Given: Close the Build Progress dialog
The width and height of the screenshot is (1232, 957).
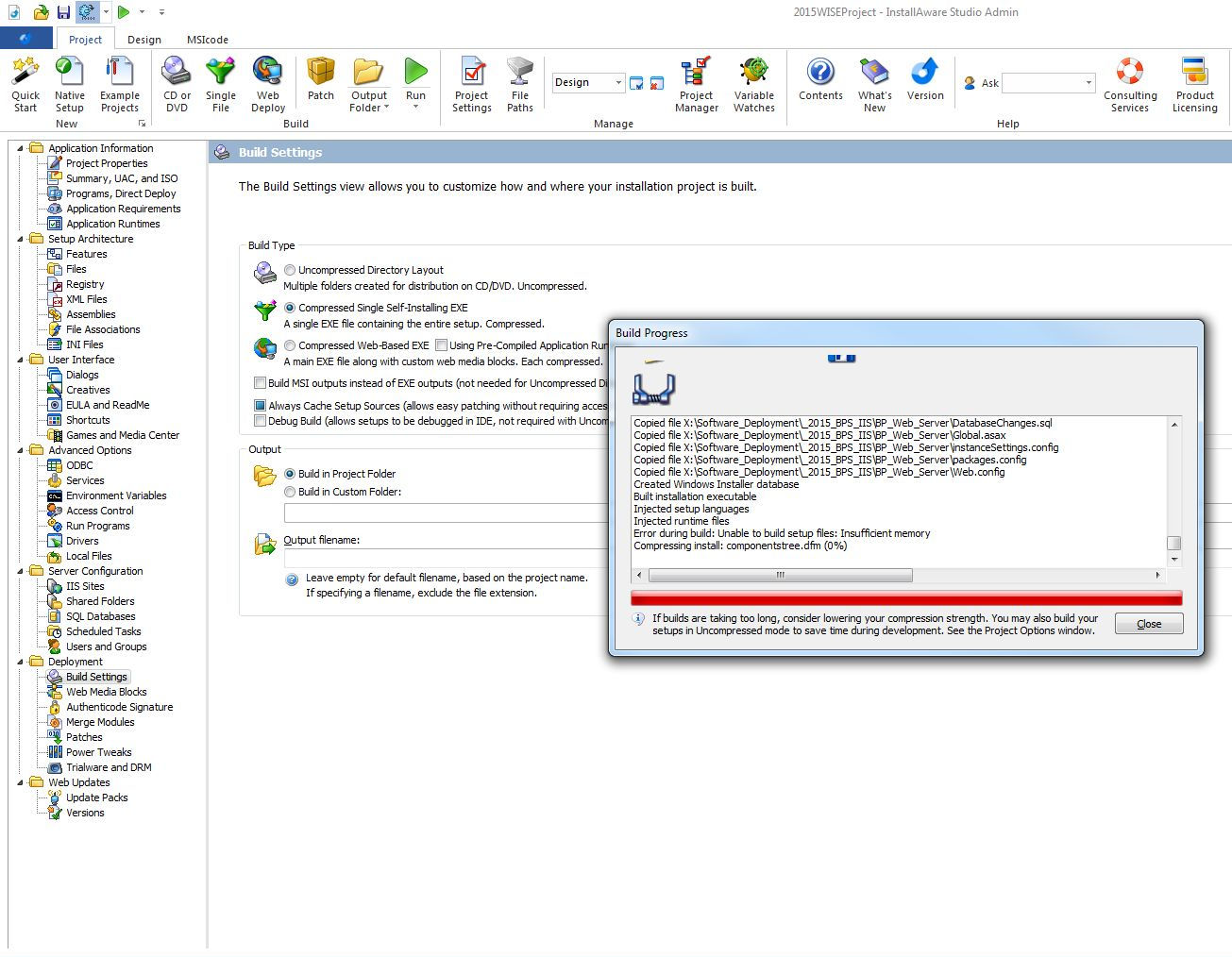Looking at the screenshot, I should pos(1149,624).
